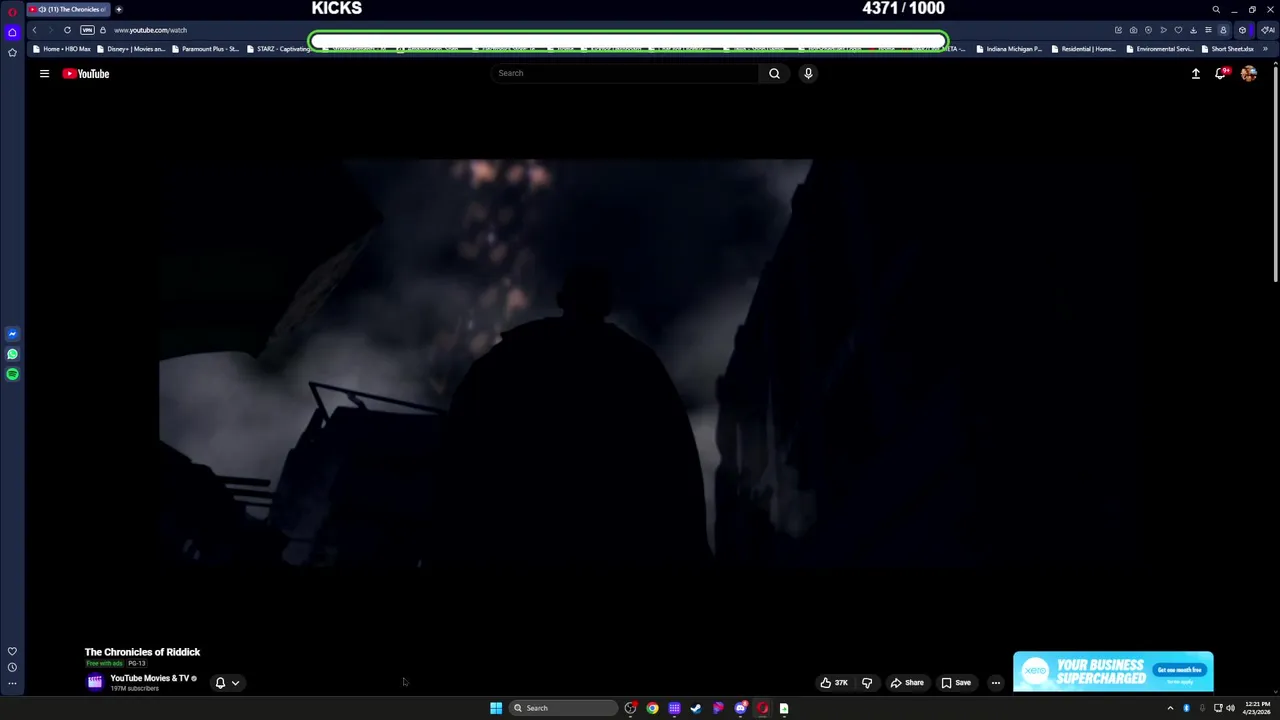
Task: Reload the current page
Action: (x=68, y=30)
